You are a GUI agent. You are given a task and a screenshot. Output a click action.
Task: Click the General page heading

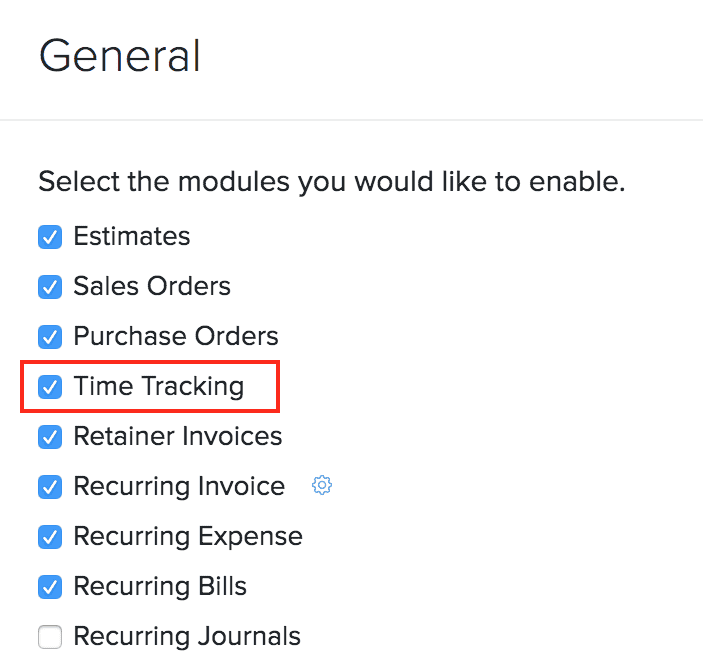coord(120,56)
